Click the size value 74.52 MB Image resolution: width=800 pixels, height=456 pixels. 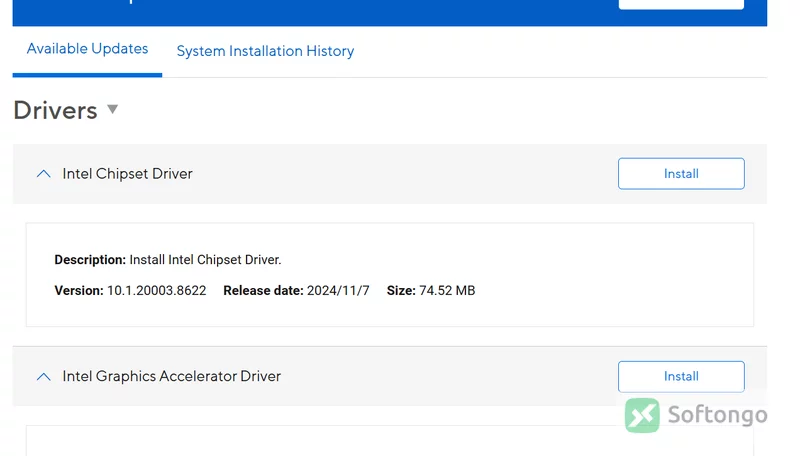447,291
